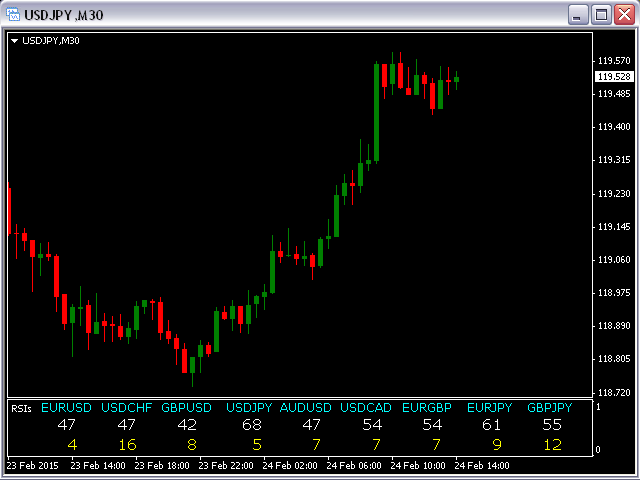Select the GBPUSD pair label

click(187, 407)
